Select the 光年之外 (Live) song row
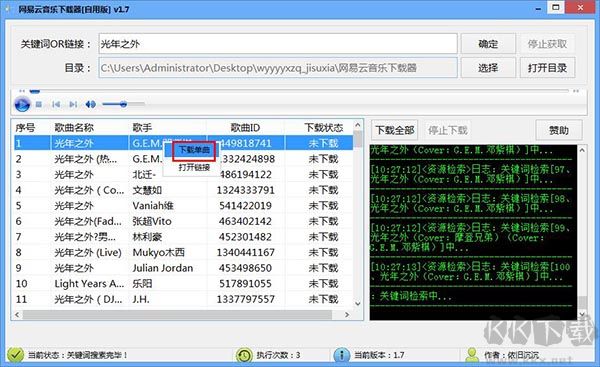Image resolution: width=600 pixels, height=367 pixels. 183,253
